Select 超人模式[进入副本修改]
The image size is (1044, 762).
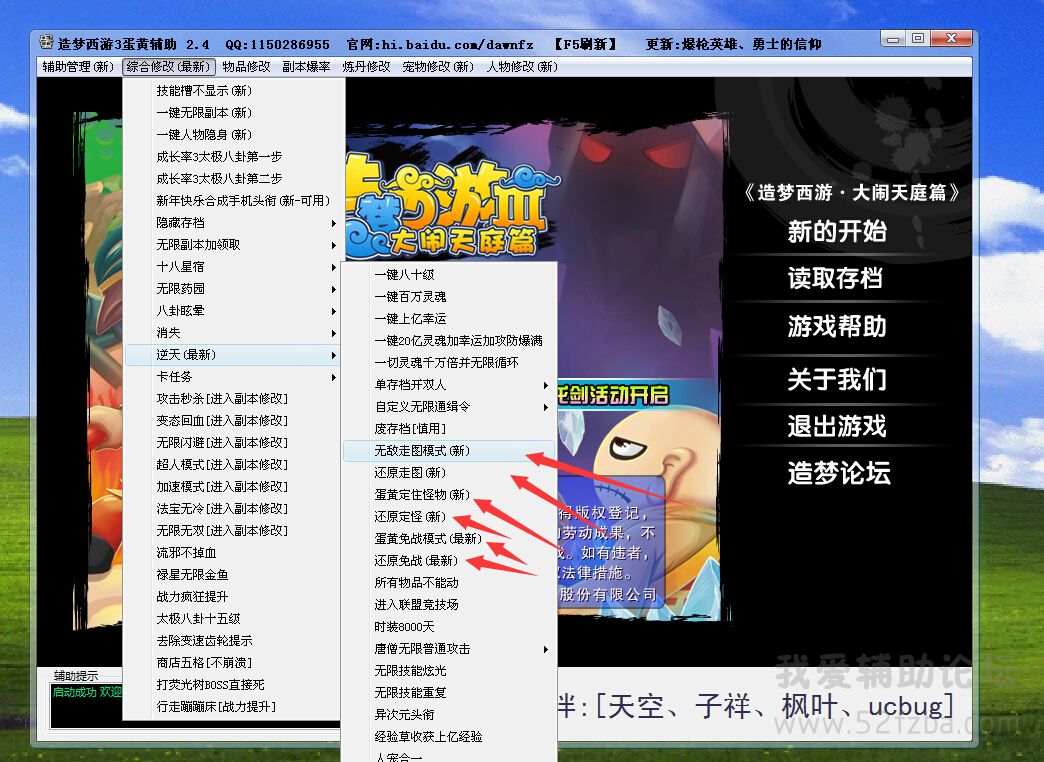(x=232, y=464)
